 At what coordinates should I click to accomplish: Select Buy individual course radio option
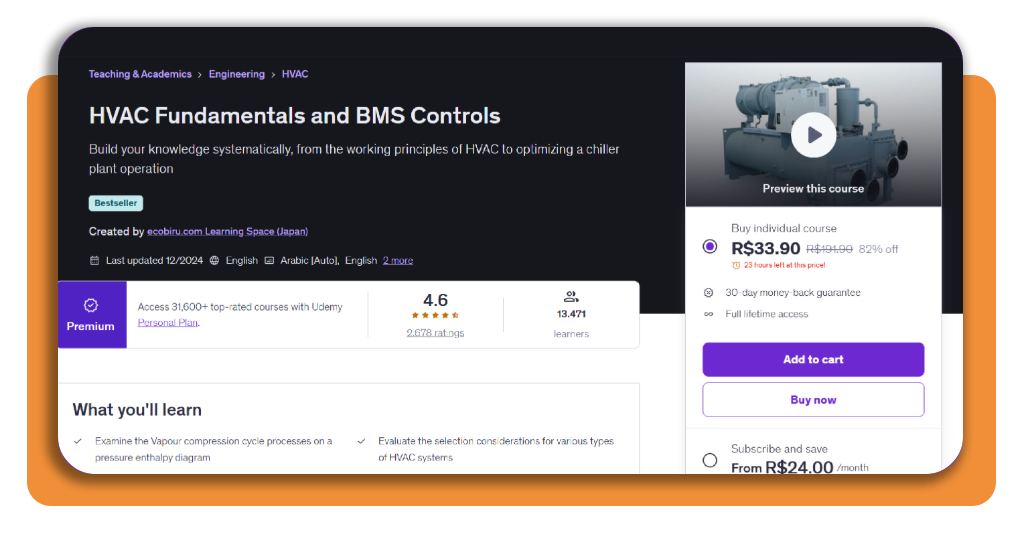click(710, 247)
